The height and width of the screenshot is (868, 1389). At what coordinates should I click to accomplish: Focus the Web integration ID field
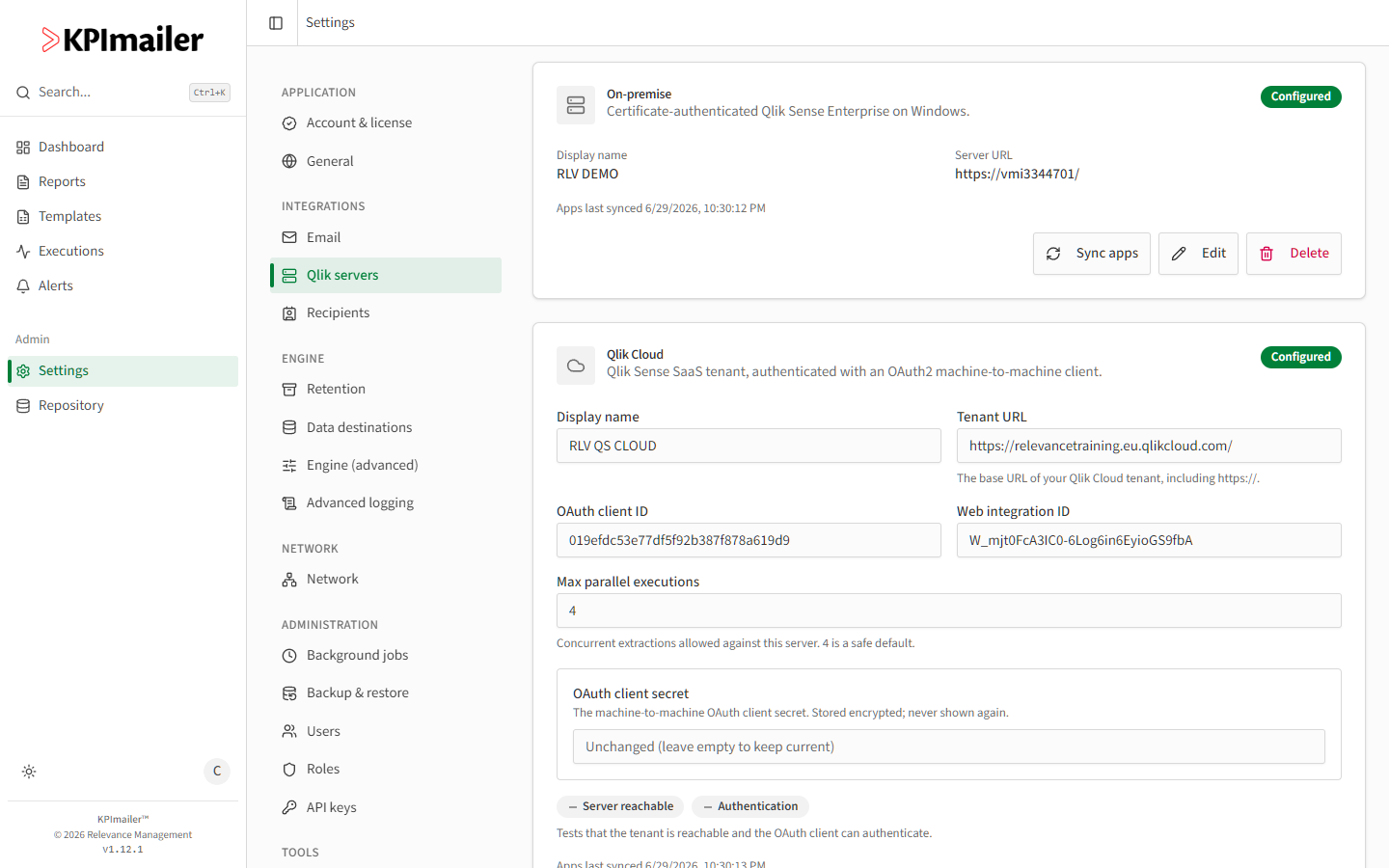click(x=1149, y=540)
